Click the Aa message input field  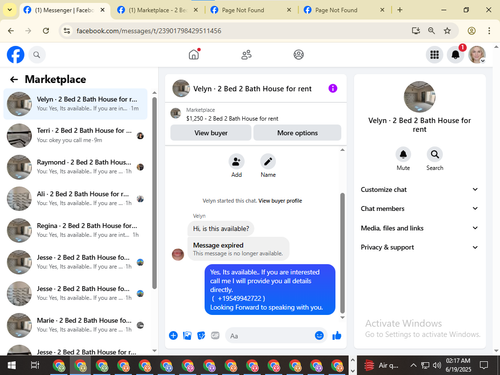(270, 336)
